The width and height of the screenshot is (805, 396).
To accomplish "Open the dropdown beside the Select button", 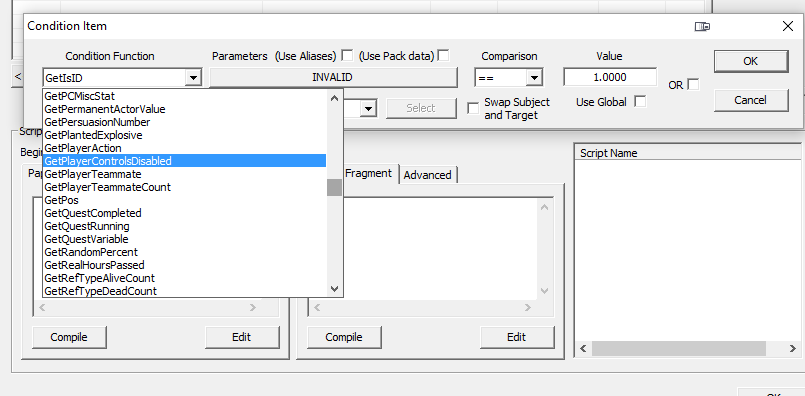I will tap(368, 108).
